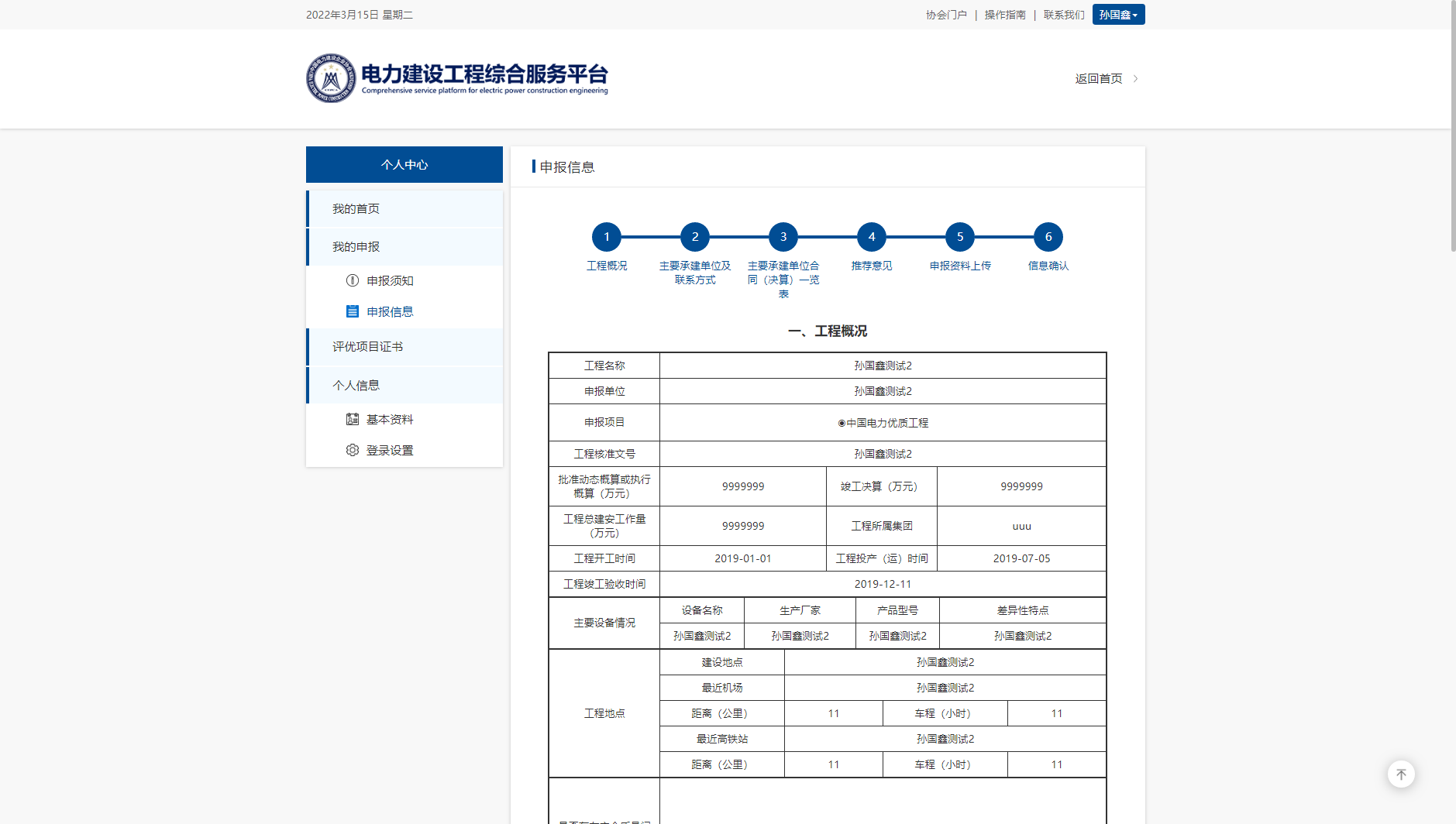Click the date 2019-01-01
Screen dimensions: 1456x824
pos(743,558)
